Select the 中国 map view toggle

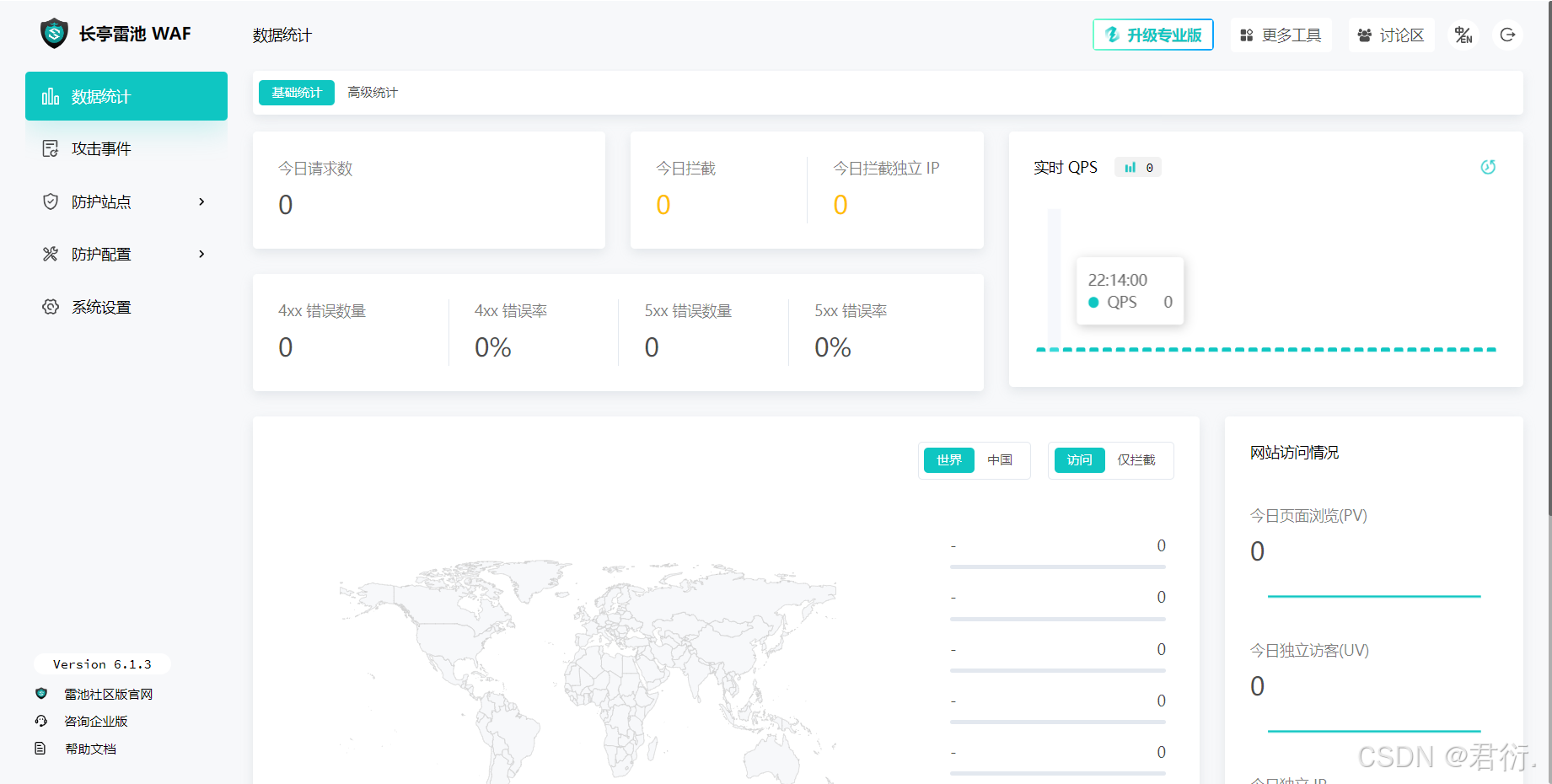pos(1000,460)
